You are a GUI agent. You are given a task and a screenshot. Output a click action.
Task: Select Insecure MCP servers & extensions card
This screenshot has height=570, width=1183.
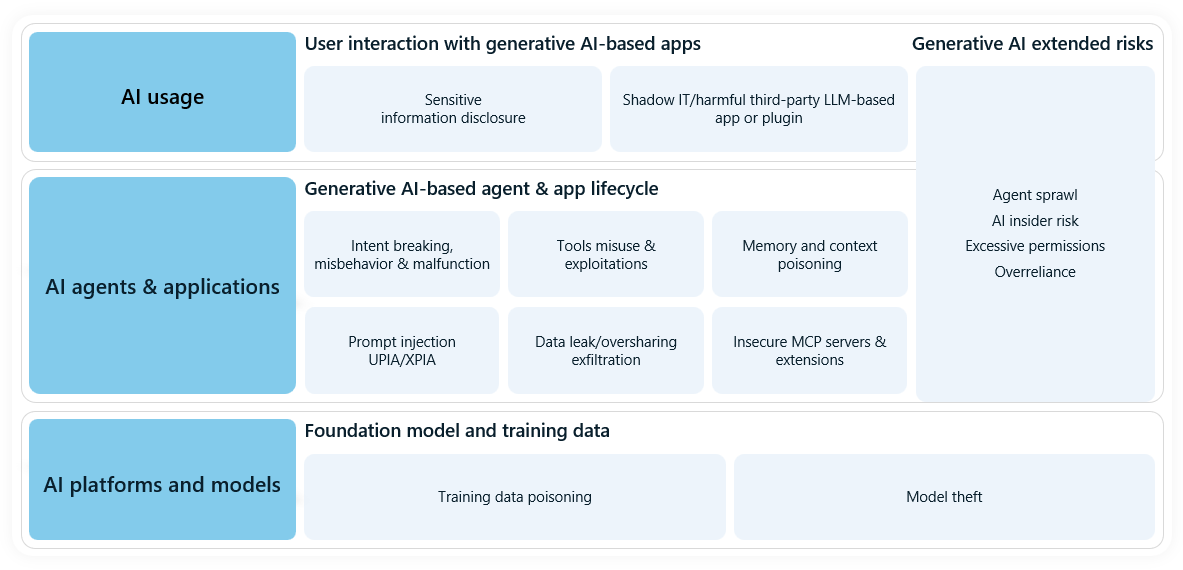810,351
